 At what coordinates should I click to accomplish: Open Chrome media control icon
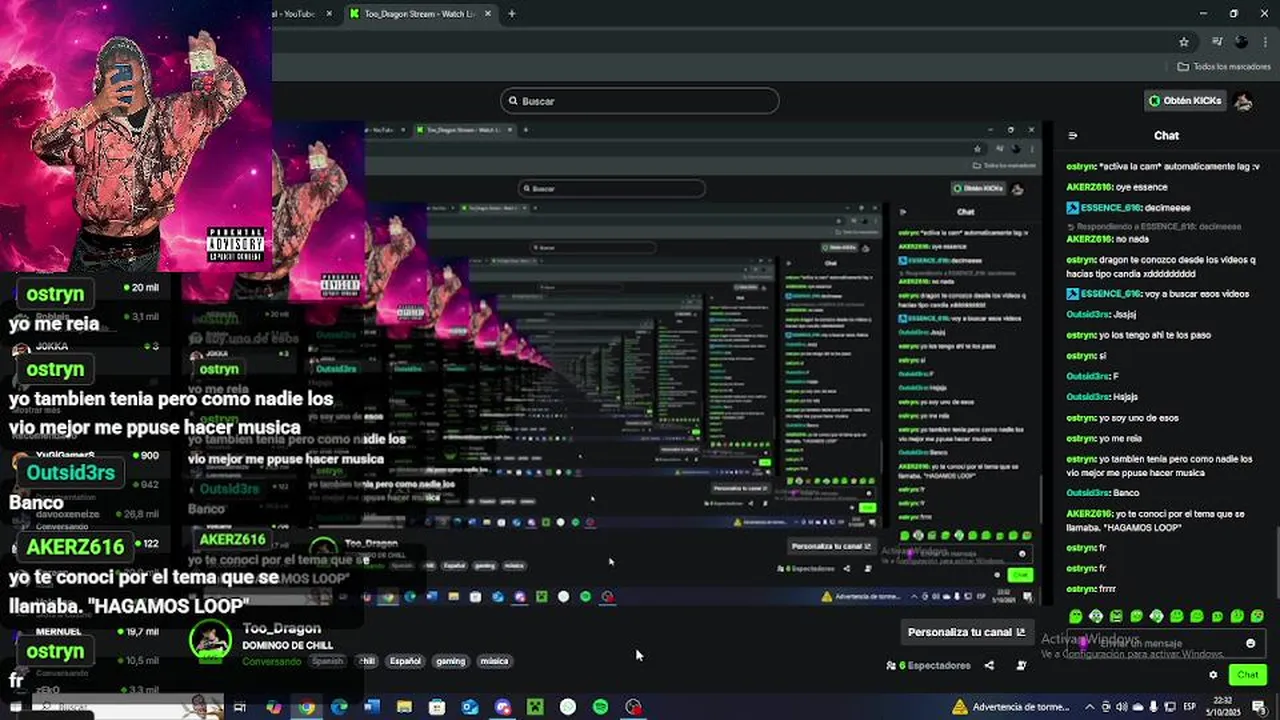click(1217, 42)
